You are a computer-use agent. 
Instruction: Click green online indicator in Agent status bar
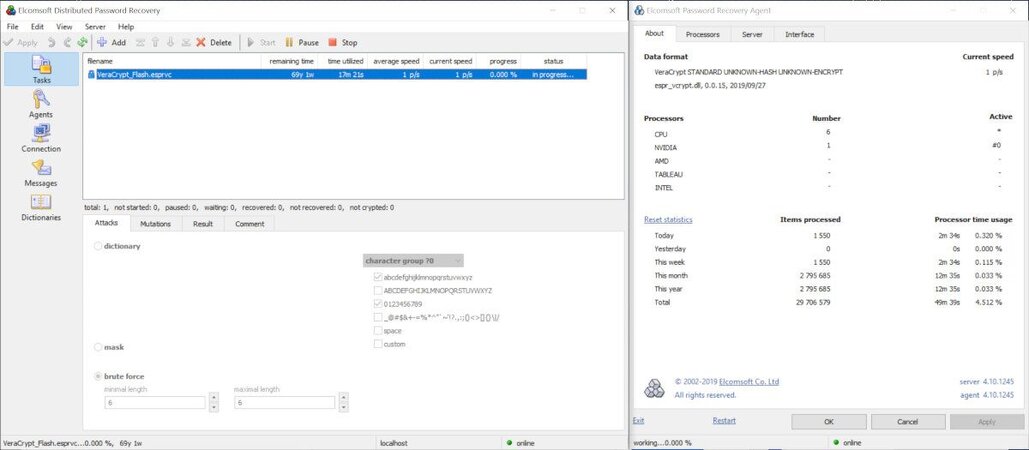coord(836,443)
